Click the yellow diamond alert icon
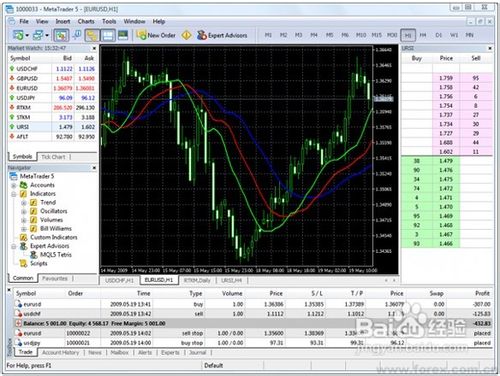The image size is (500, 376). [x=187, y=35]
